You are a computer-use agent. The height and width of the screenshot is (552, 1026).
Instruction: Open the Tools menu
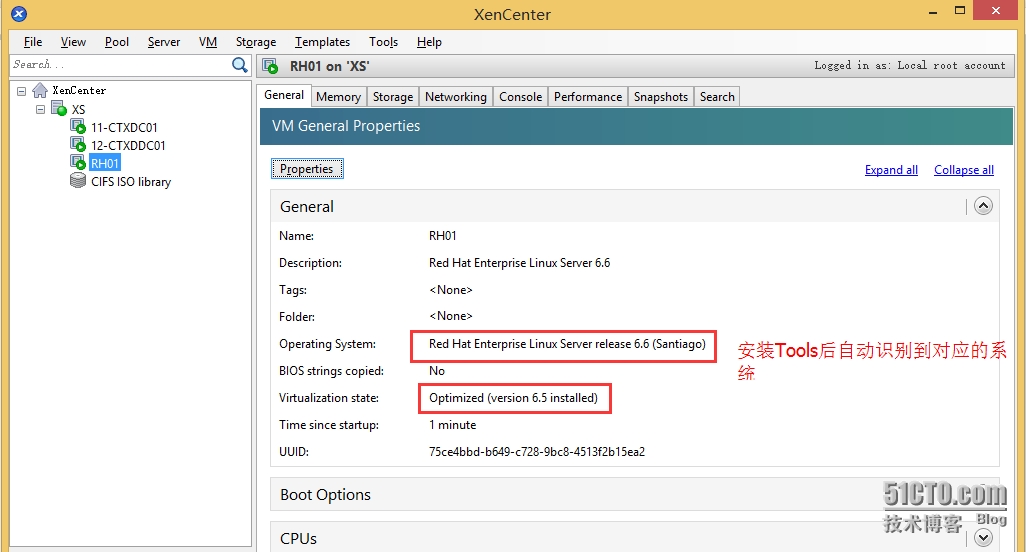(383, 42)
